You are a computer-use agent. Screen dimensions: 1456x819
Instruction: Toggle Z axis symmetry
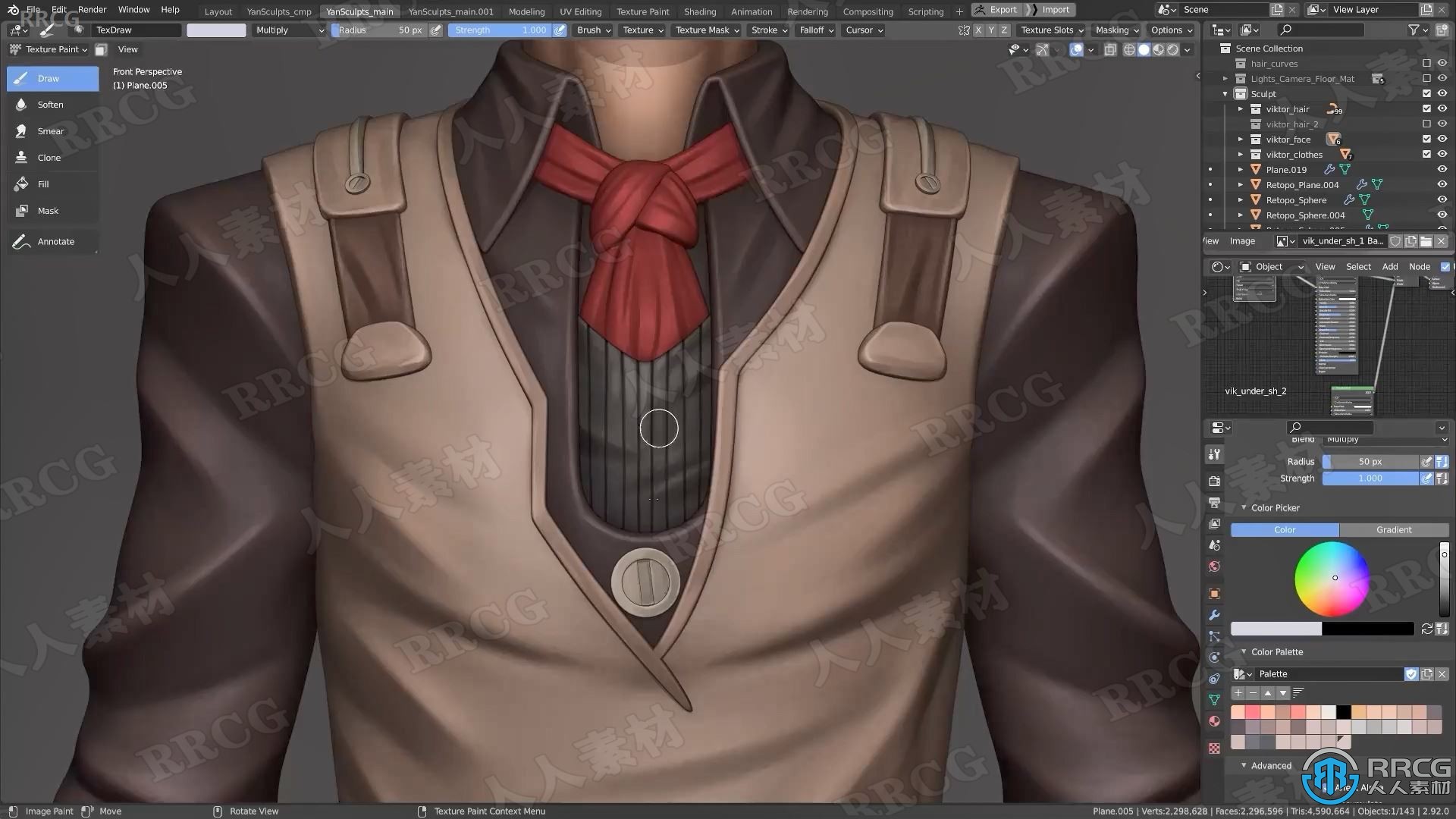[x=1004, y=30]
